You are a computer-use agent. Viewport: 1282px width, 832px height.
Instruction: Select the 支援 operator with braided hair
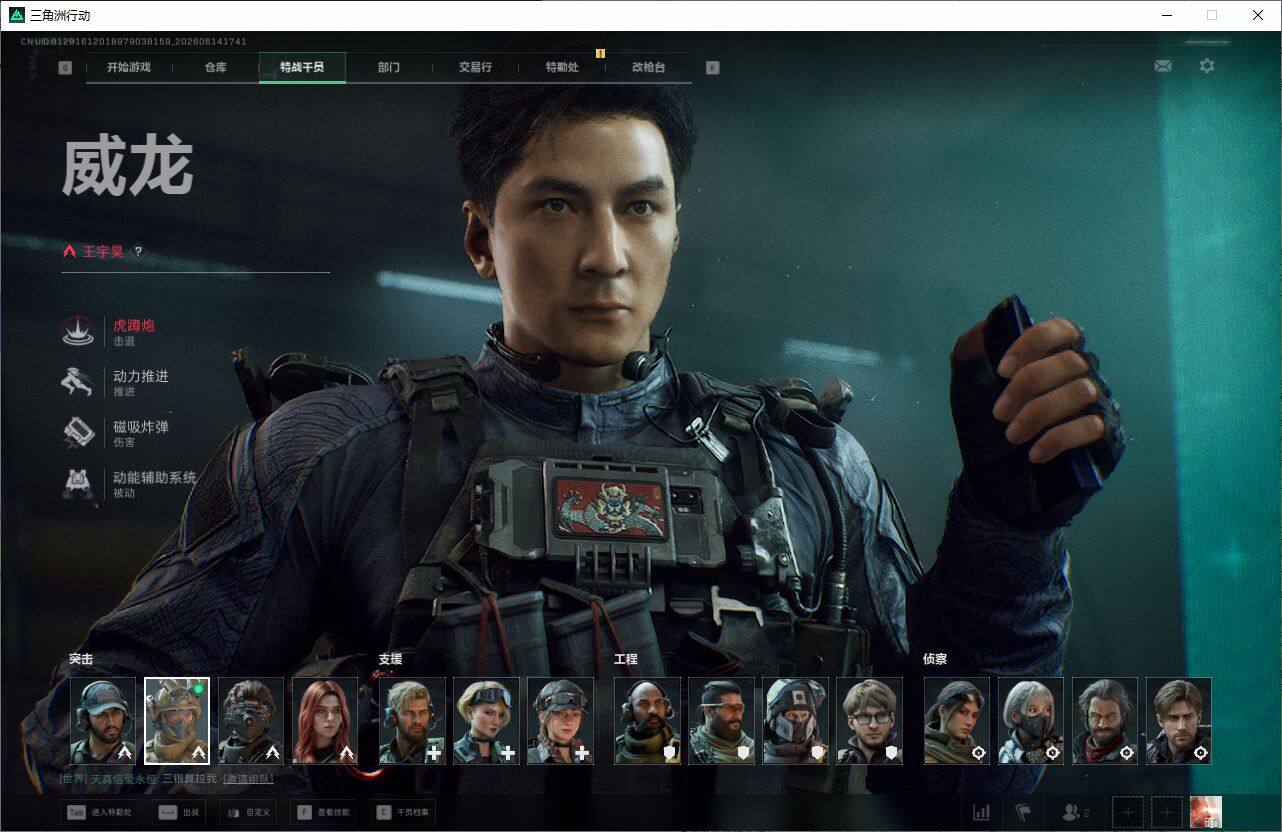tap(560, 721)
